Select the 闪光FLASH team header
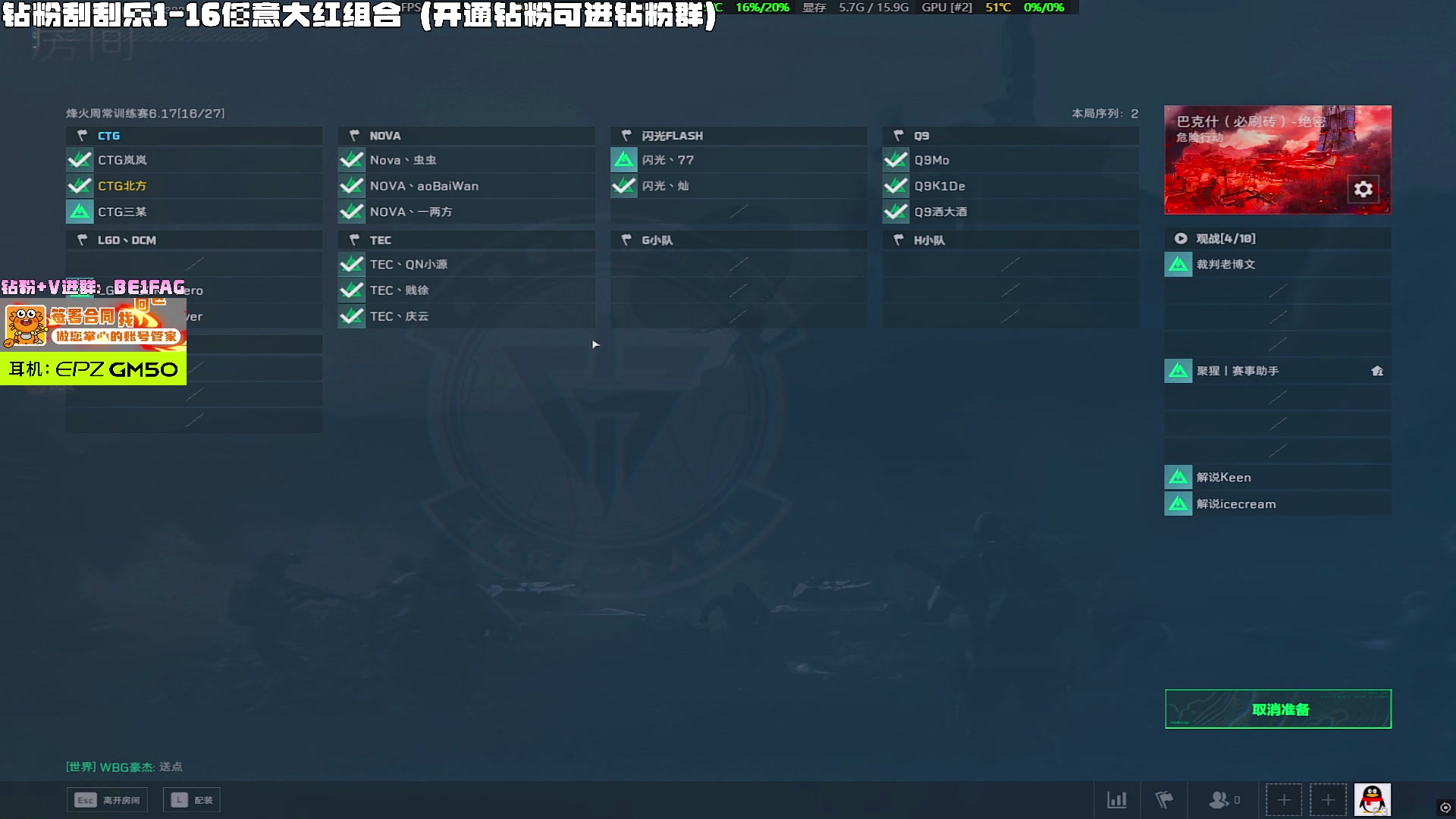 [x=739, y=135]
